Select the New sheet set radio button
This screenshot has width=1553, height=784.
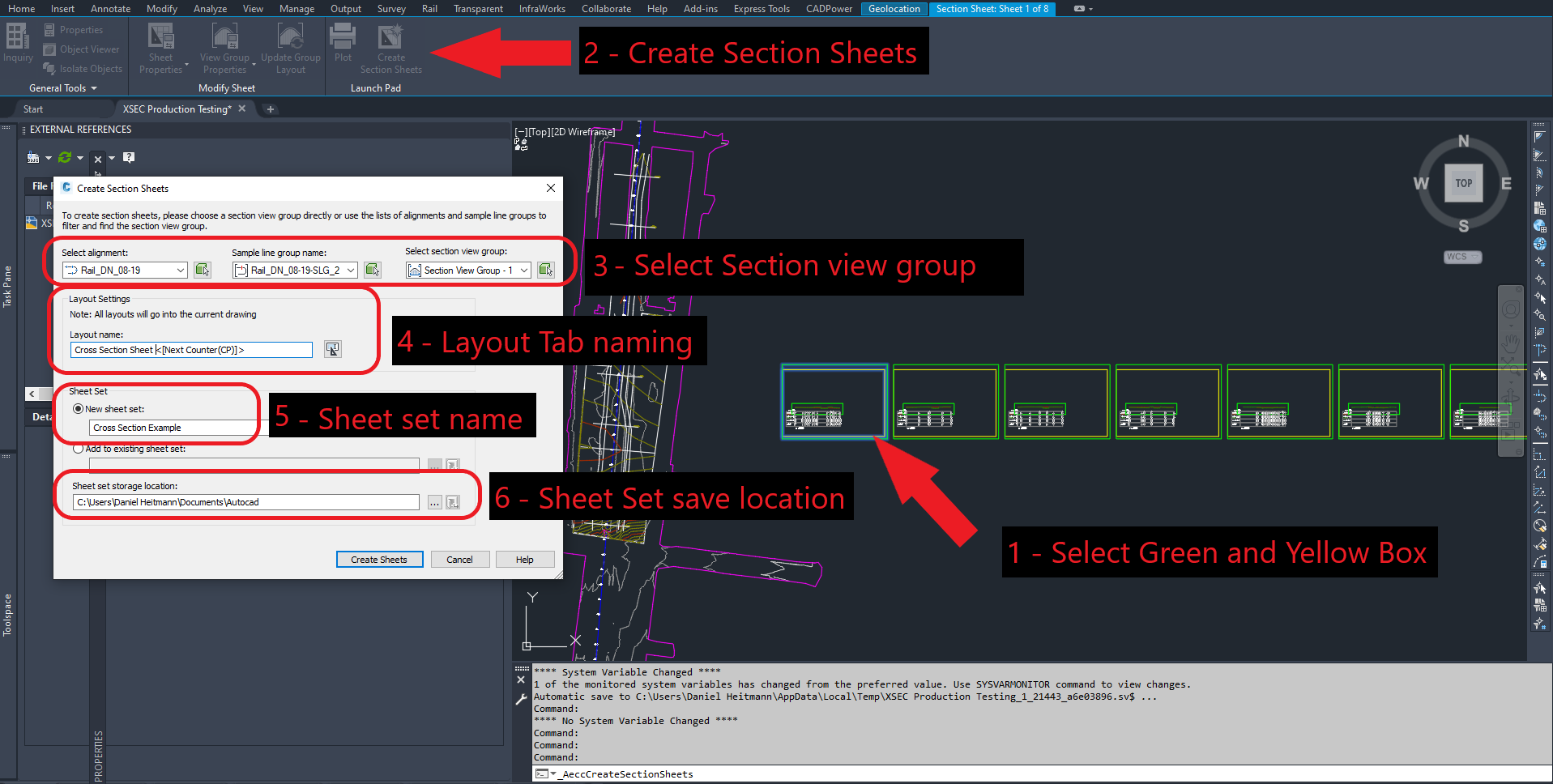pyautogui.click(x=79, y=409)
